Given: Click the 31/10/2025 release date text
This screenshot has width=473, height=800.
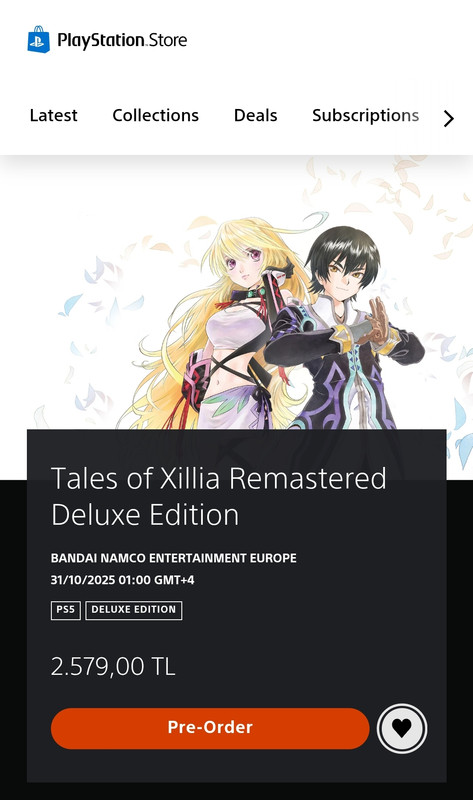Looking at the screenshot, I should coord(122,580).
